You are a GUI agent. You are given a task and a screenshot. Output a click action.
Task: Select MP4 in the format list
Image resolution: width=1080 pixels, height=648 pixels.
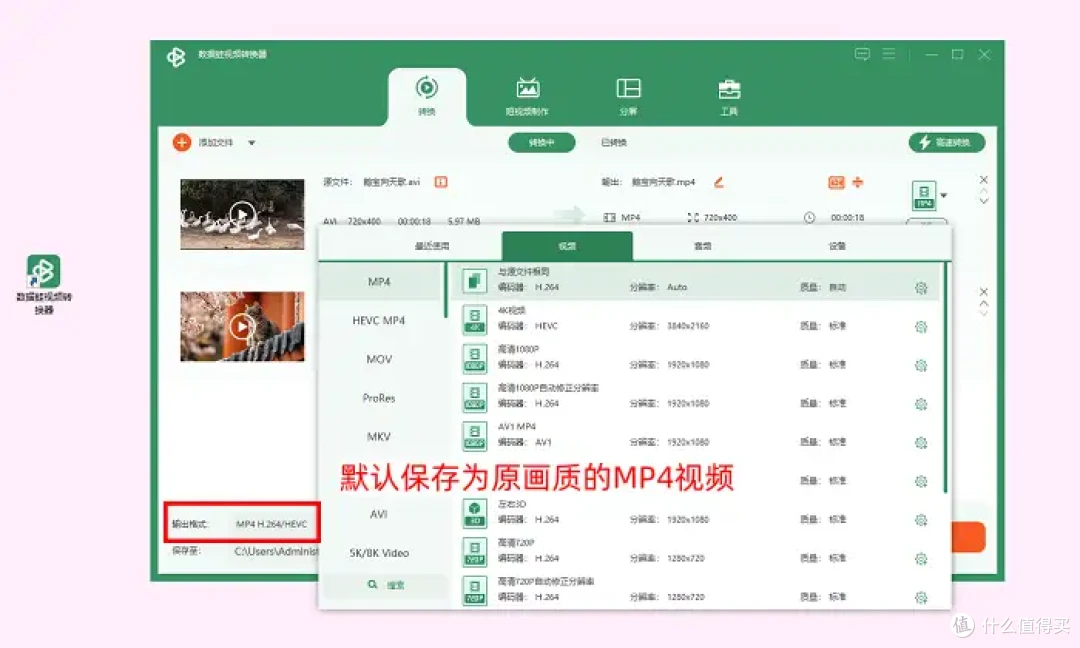coord(380,282)
